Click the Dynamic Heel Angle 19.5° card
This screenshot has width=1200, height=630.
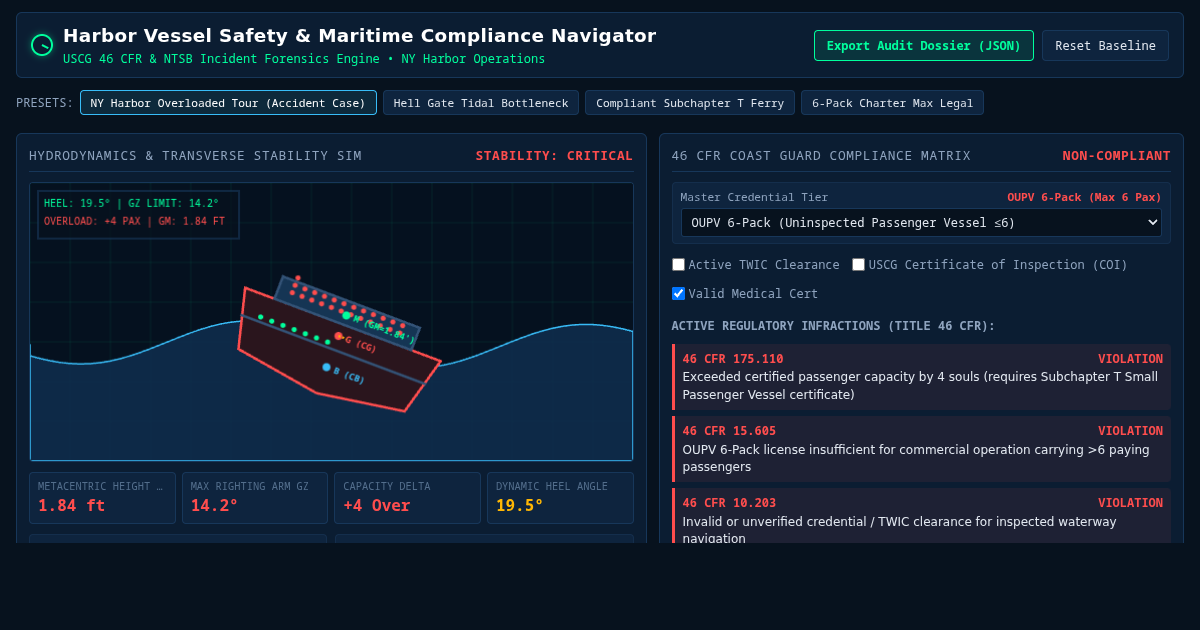coord(560,498)
